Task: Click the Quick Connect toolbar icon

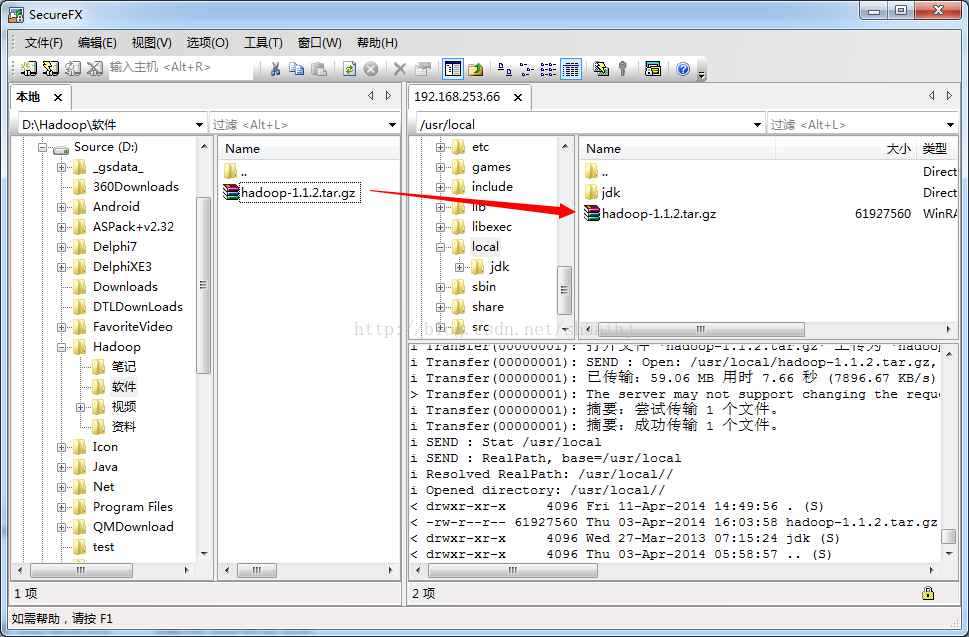Action: [51, 69]
